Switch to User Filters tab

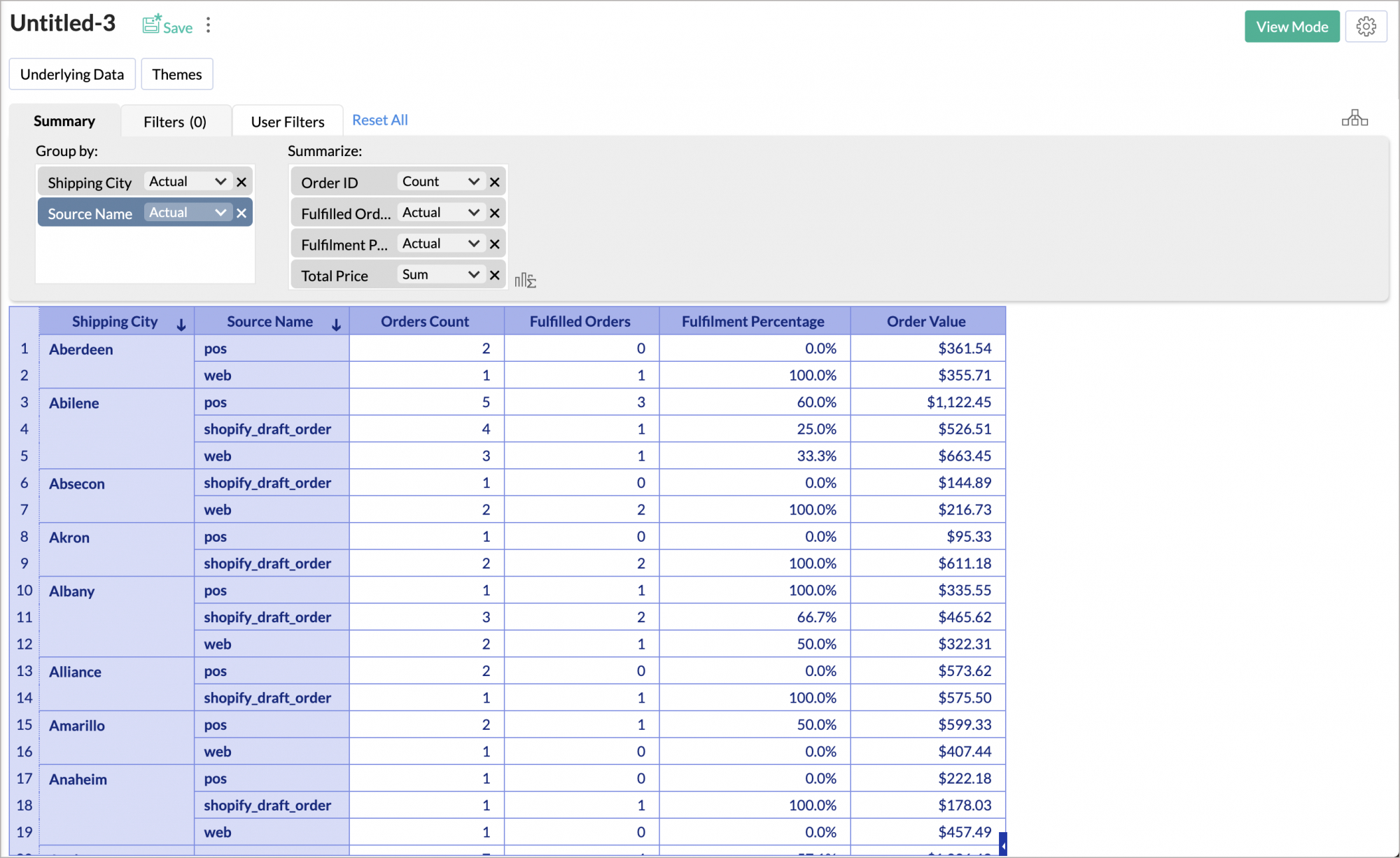tap(288, 122)
